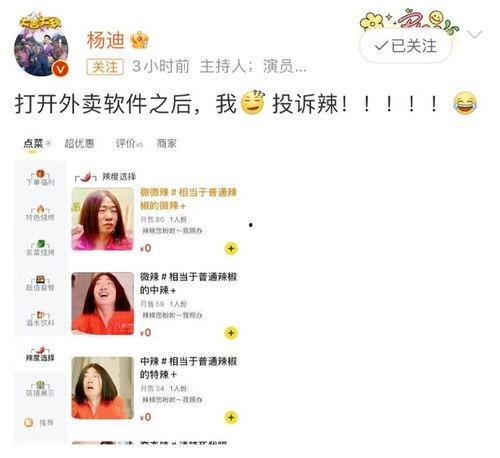
Task: Add 微辣 option with yellow plus
Action: pos(231,333)
